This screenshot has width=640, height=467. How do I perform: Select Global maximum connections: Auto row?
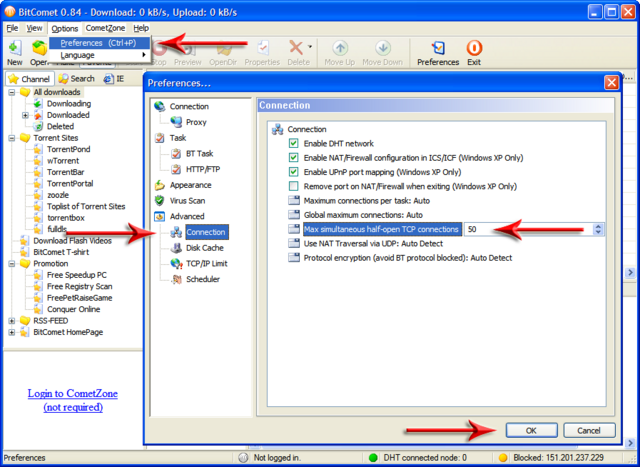tap(363, 215)
